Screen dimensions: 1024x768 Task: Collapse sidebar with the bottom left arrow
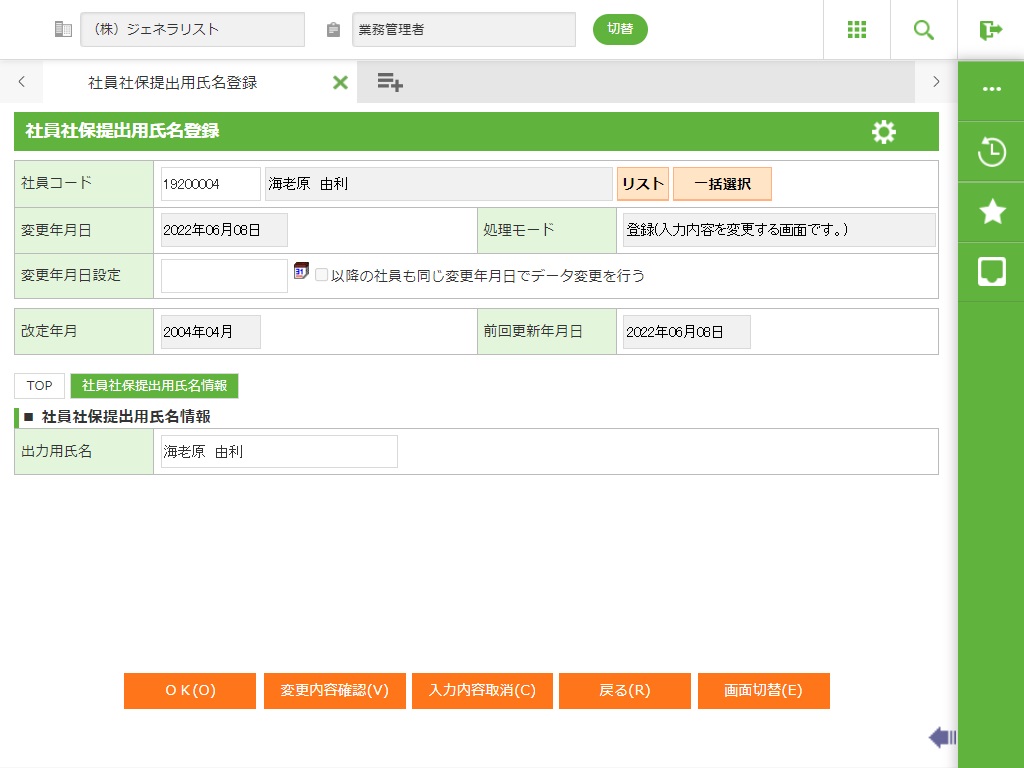pos(941,738)
